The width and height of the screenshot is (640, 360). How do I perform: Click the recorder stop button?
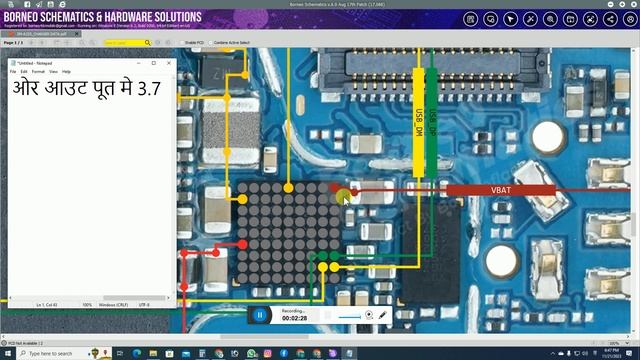327,315
